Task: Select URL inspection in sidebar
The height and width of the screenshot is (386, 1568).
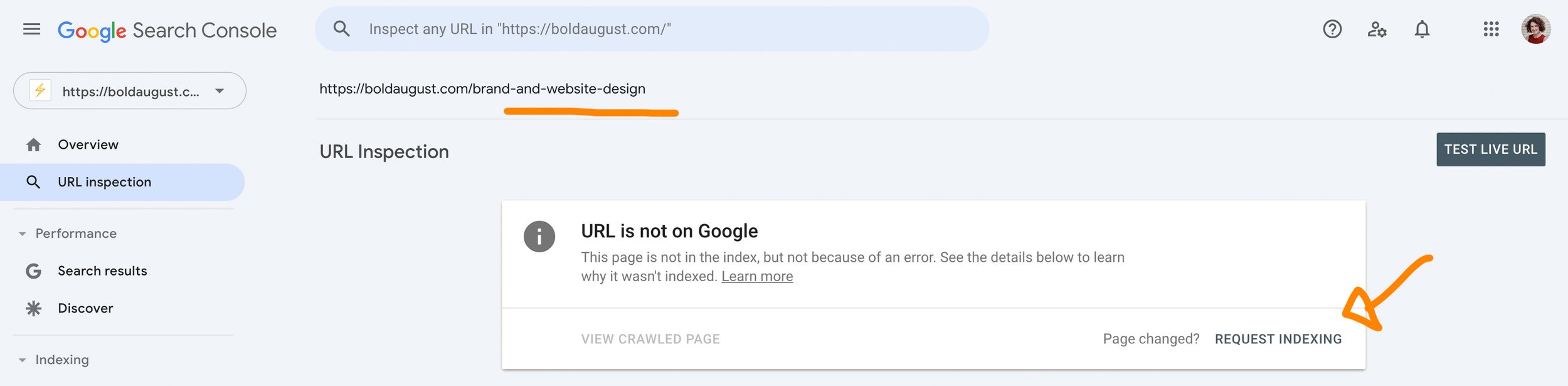Action: point(104,183)
